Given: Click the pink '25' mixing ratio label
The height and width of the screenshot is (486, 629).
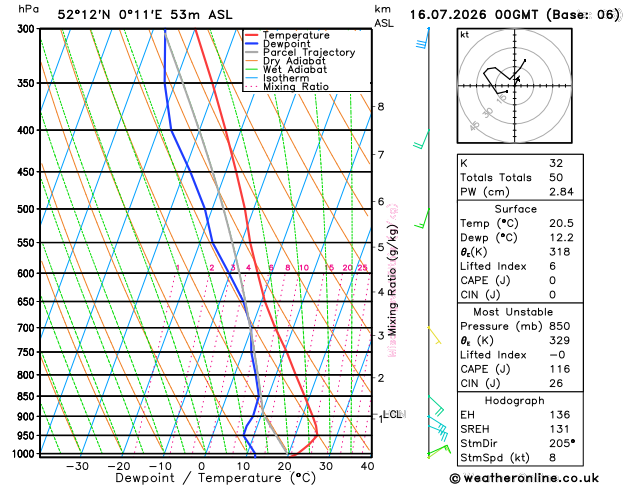Looking at the screenshot, I should 362,268.
